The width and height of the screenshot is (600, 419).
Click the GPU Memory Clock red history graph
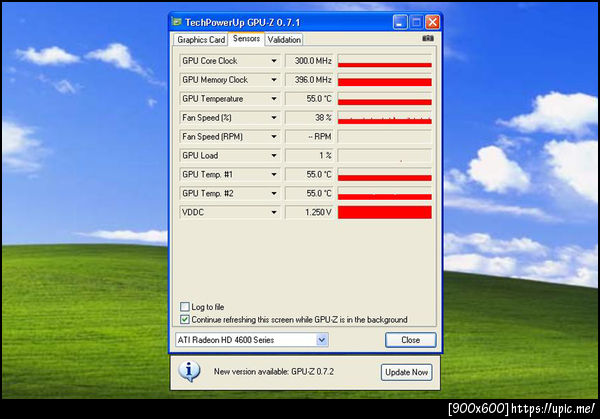coord(385,80)
